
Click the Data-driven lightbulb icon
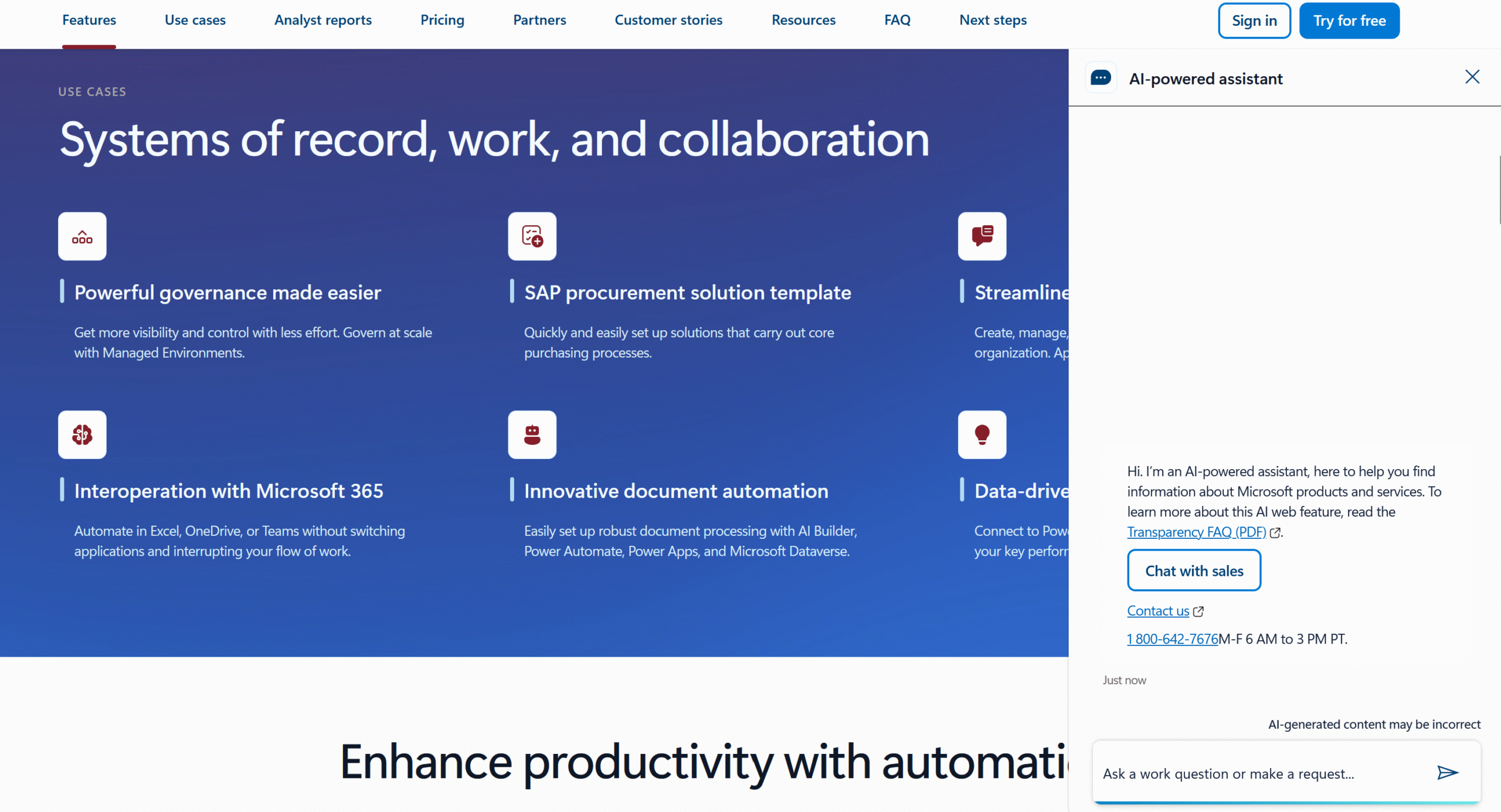click(x=982, y=434)
